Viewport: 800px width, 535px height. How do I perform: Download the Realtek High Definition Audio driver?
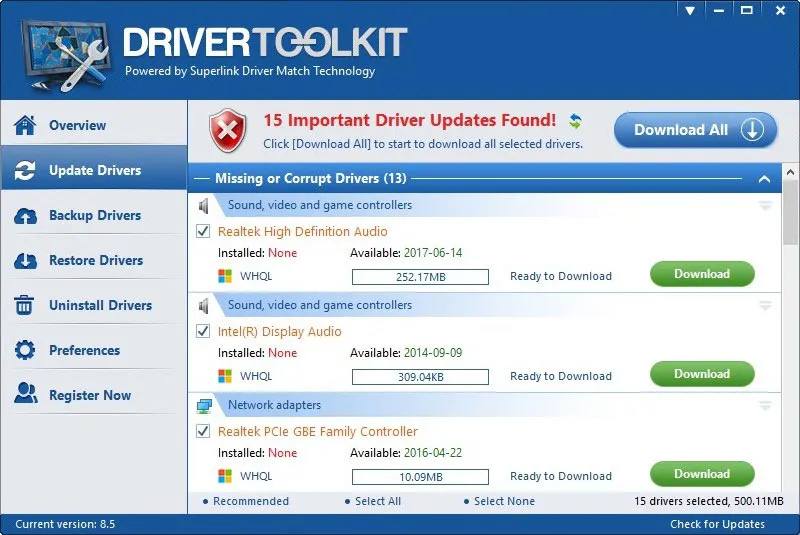pyautogui.click(x=702, y=274)
